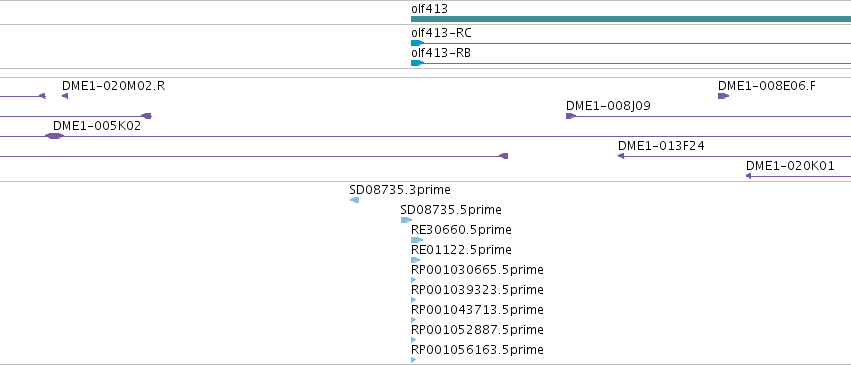Click the RE01122.5prime EST glyph
851x365 pixels.
click(416, 260)
